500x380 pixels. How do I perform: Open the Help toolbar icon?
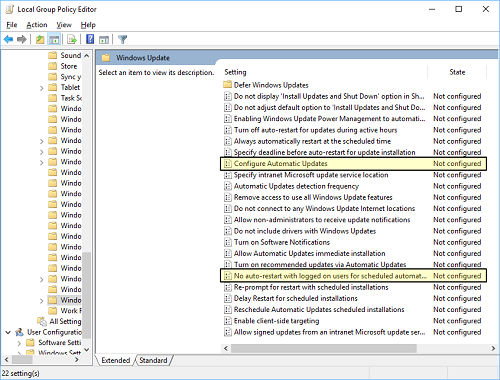pos(90,39)
